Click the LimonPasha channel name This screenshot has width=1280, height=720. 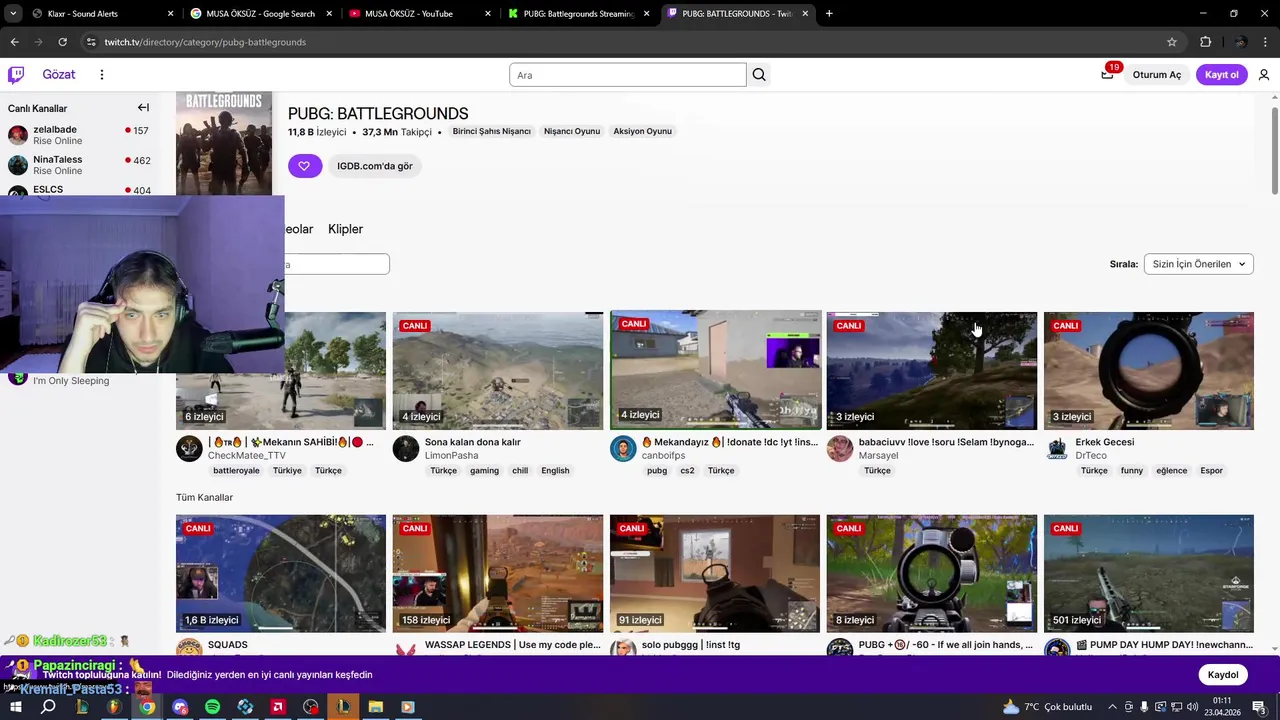(451, 456)
